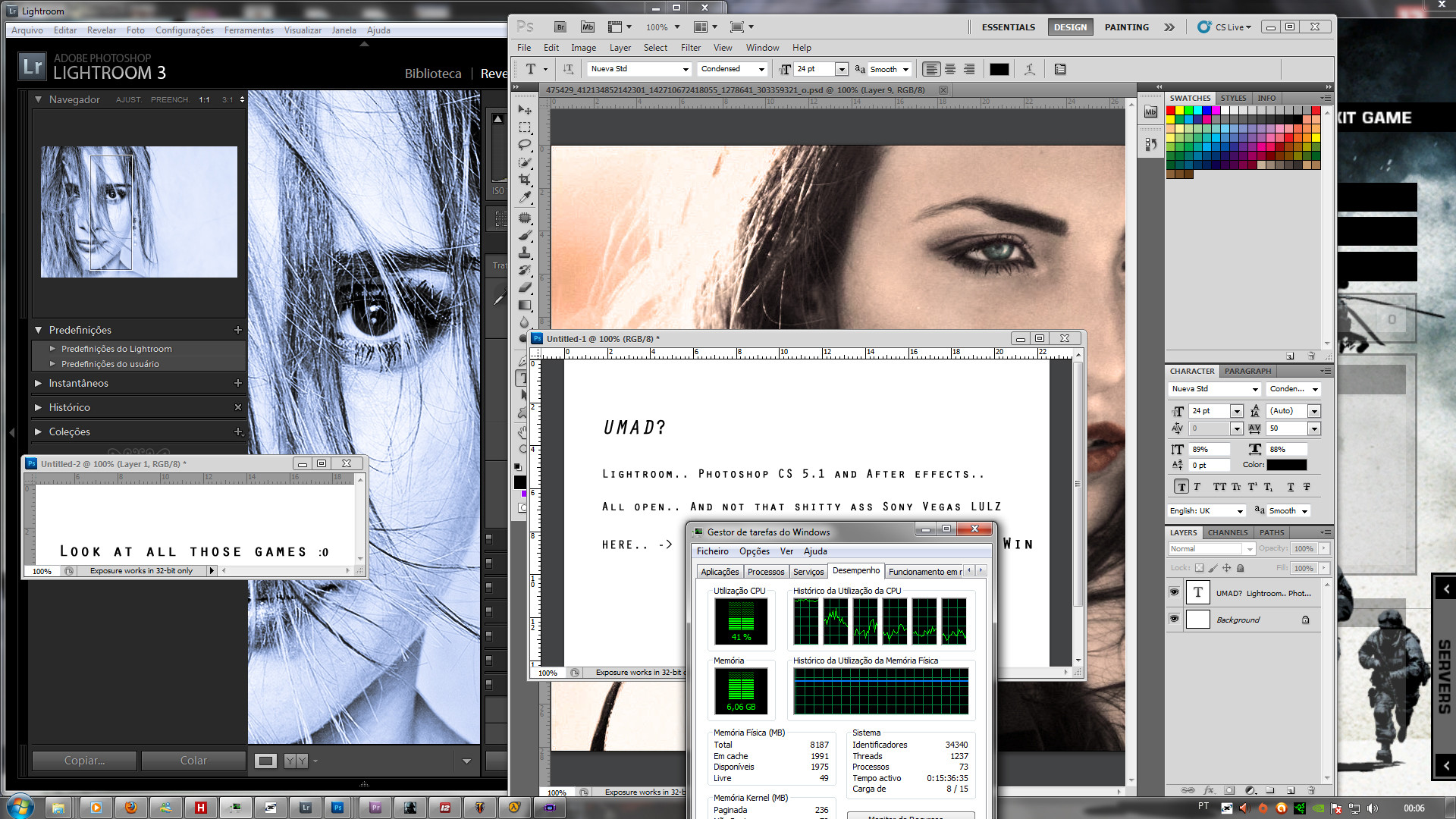Select the Quick Selection tool
1456x819 pixels.
[x=525, y=162]
